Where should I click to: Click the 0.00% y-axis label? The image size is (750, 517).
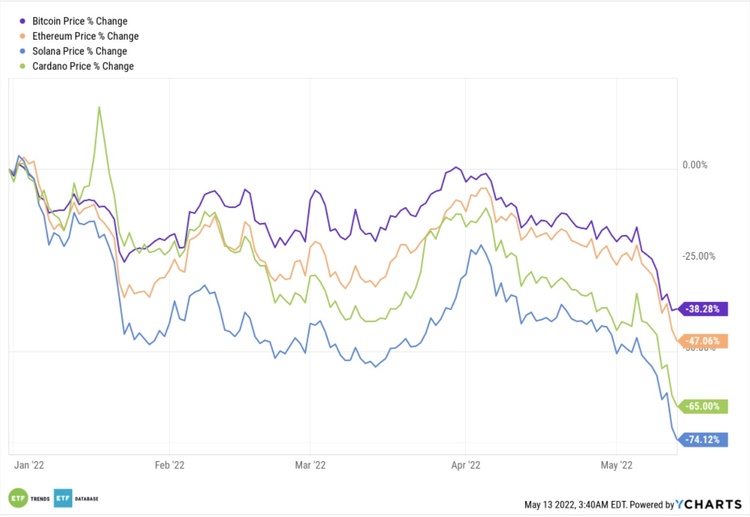coord(693,165)
